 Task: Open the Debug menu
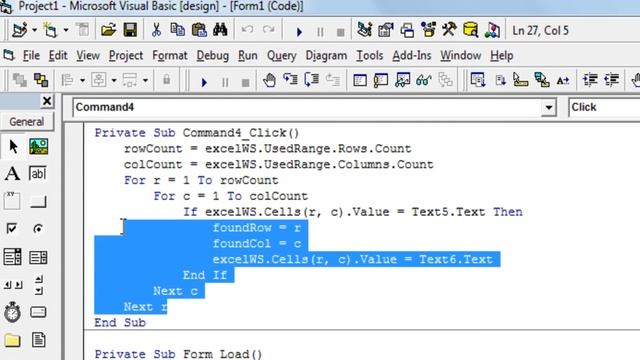coord(213,56)
